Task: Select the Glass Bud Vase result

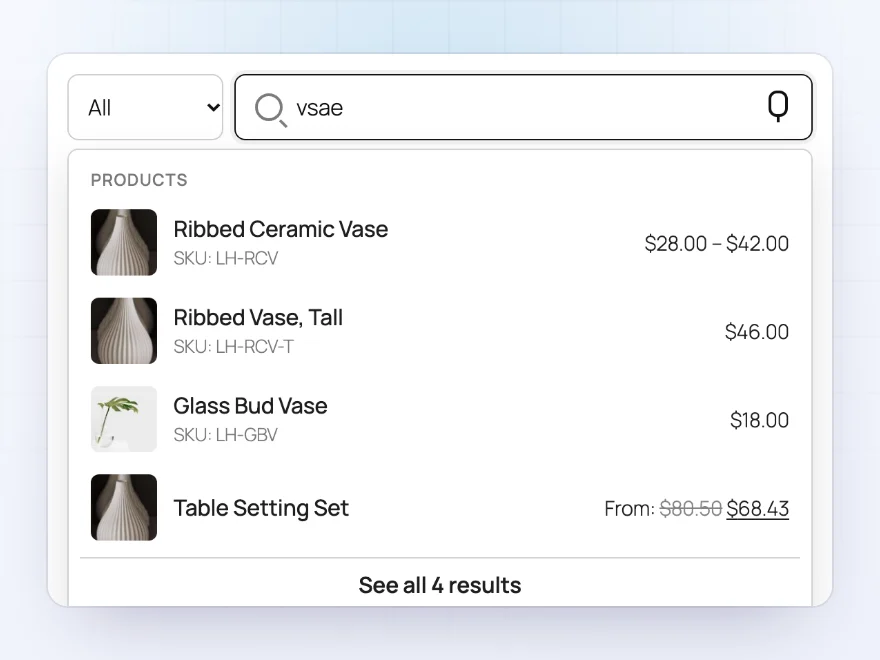Action: [x=440, y=419]
